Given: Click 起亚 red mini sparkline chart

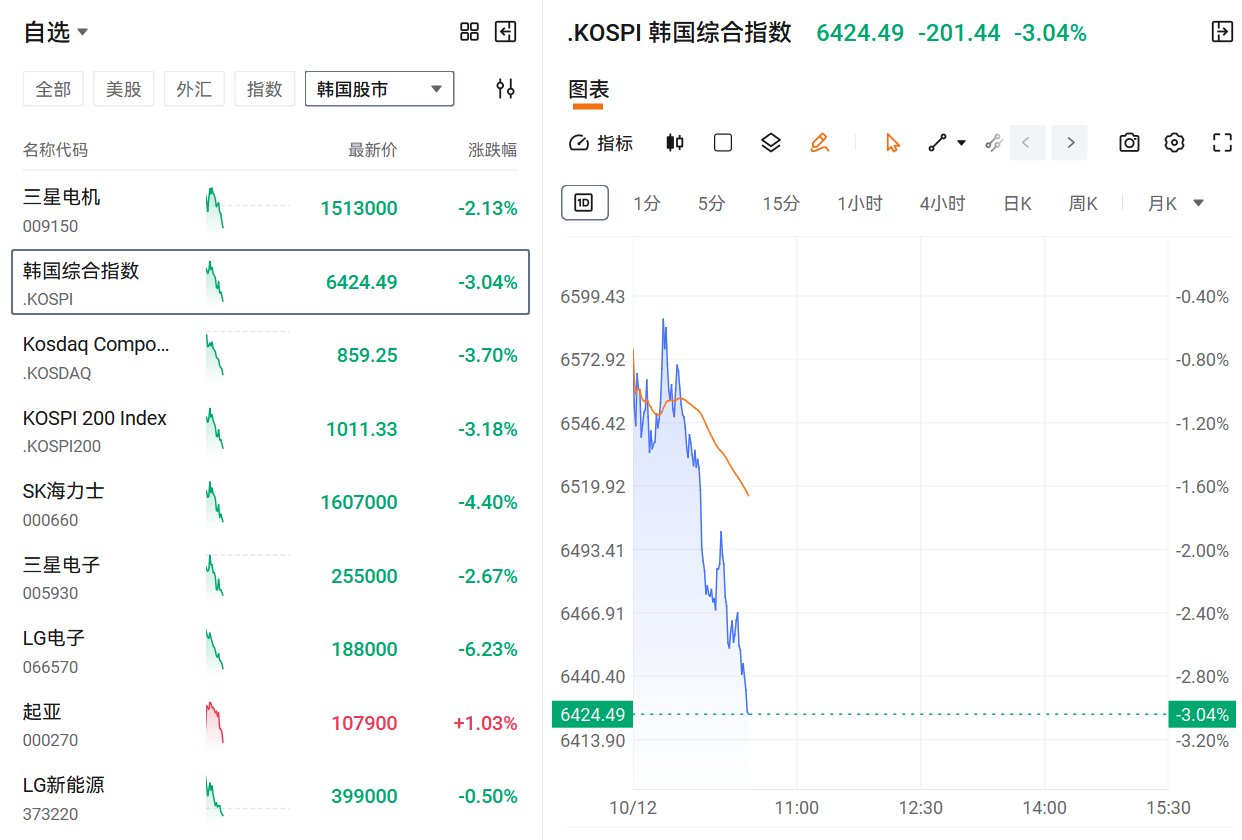Looking at the screenshot, I should point(214,723).
